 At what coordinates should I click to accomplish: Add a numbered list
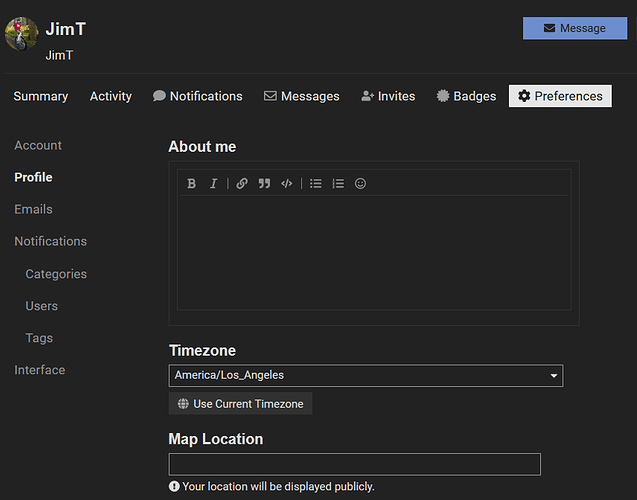pyautogui.click(x=338, y=184)
